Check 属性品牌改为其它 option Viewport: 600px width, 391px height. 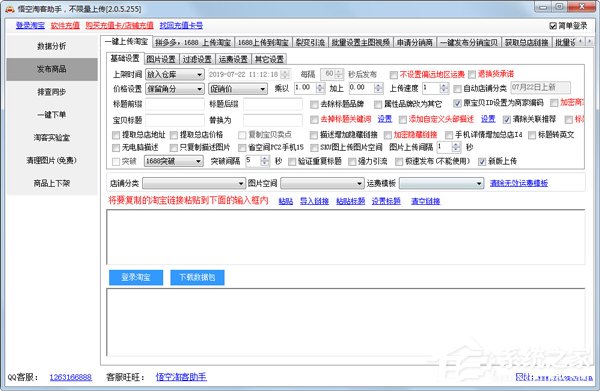click(x=378, y=104)
